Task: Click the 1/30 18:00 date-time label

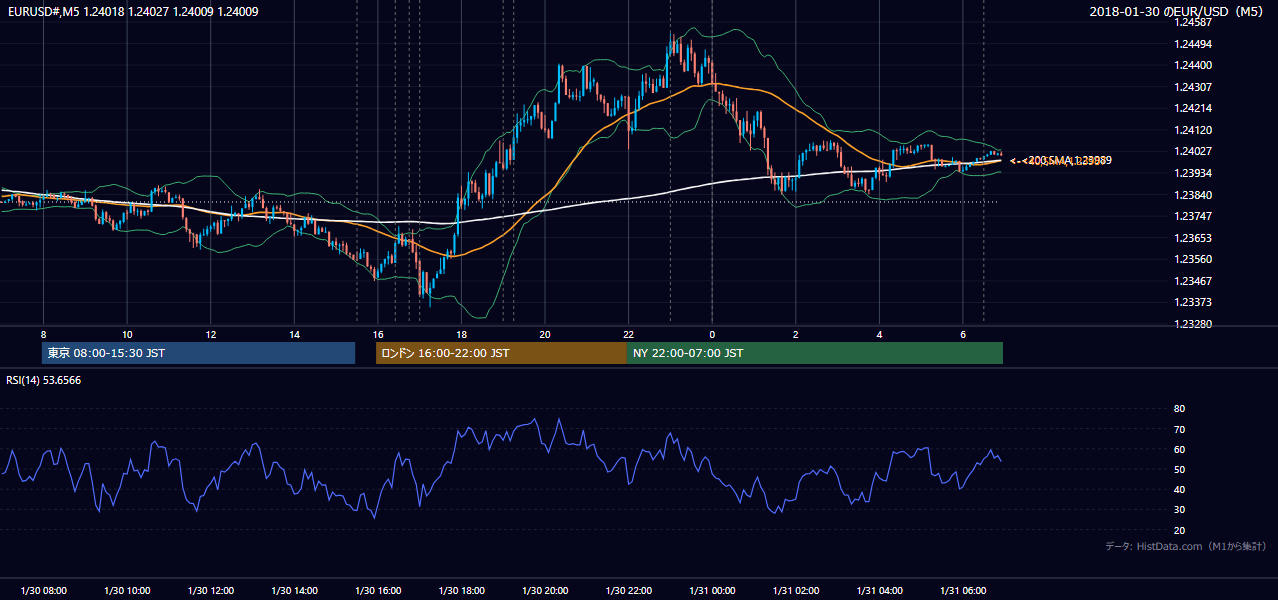Action: click(x=461, y=591)
